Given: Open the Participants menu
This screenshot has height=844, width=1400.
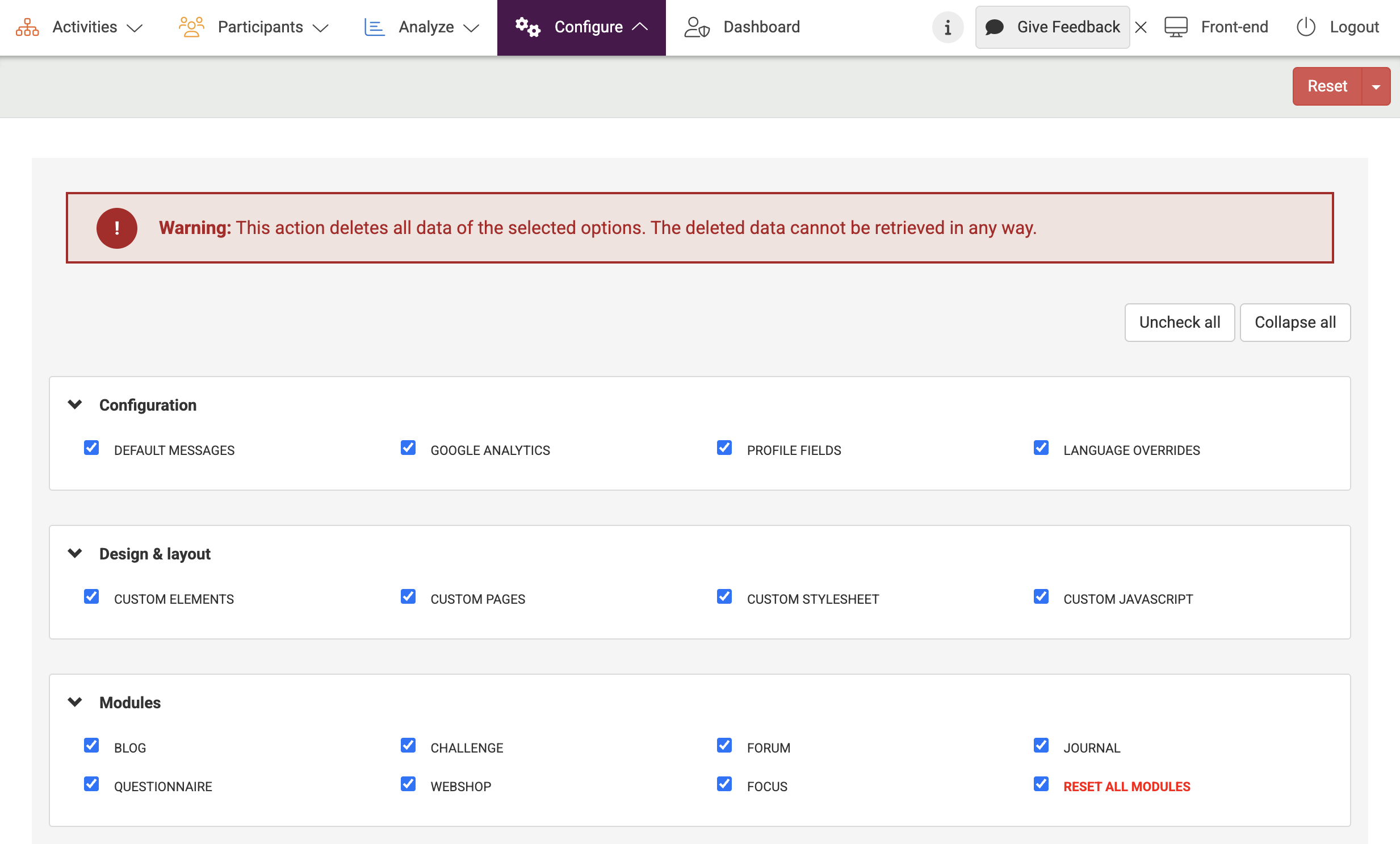Looking at the screenshot, I should (x=260, y=27).
